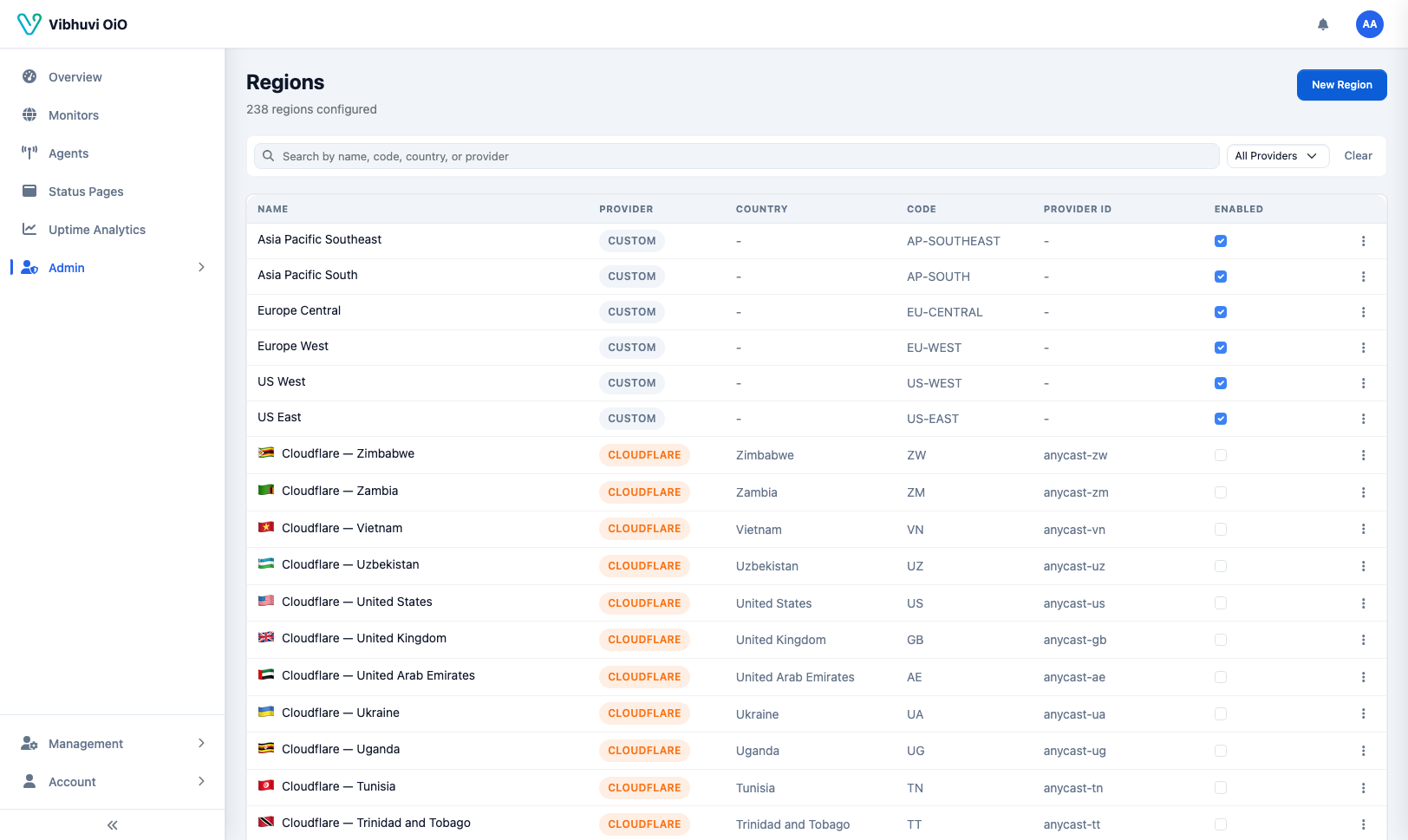Screen dimensions: 1408x840
Task: Disable the Asia Pacific South region checkbox
Action: tap(1221, 277)
